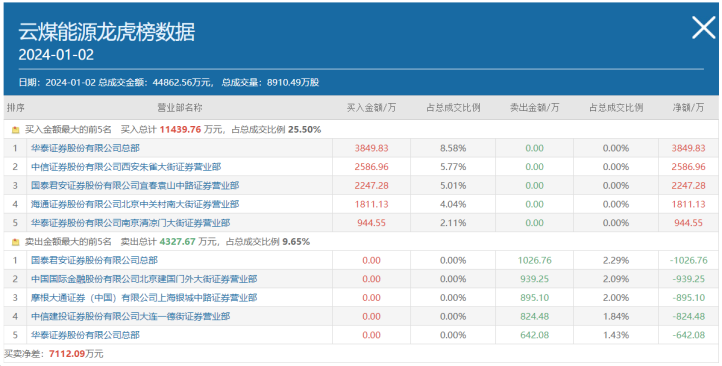Click the 4.04% ratio cell
Screen dimensions: 722x366
point(453,204)
